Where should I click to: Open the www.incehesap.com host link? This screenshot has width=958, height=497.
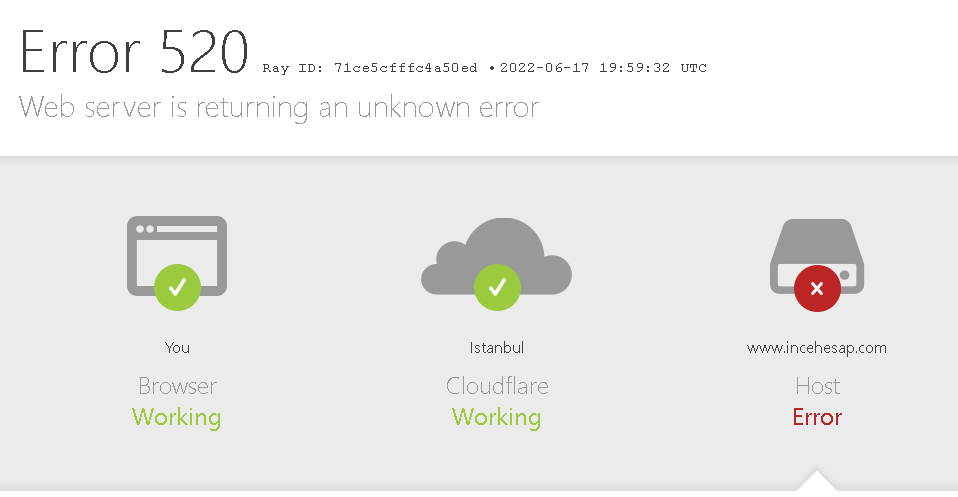click(x=817, y=348)
